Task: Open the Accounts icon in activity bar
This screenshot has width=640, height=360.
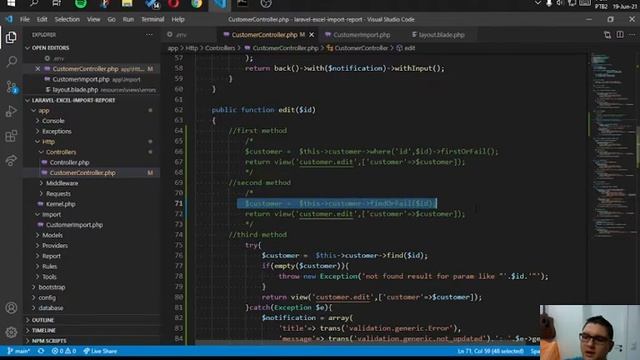Action: tap(11, 308)
